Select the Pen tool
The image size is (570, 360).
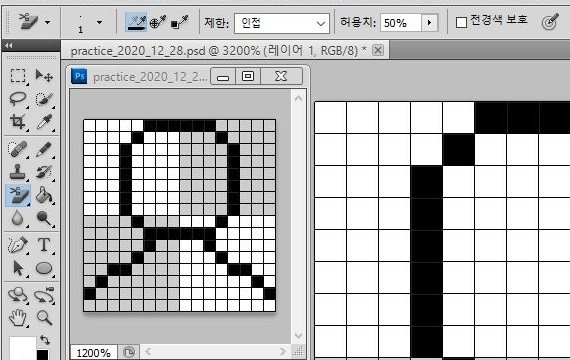tap(18, 245)
